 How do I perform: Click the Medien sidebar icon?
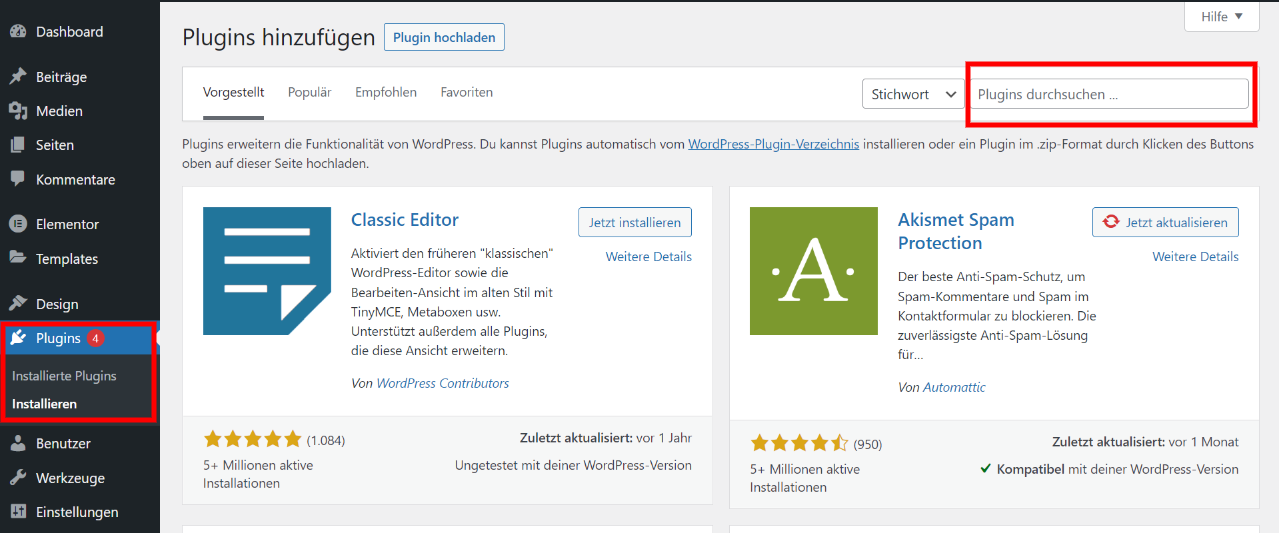pos(18,111)
